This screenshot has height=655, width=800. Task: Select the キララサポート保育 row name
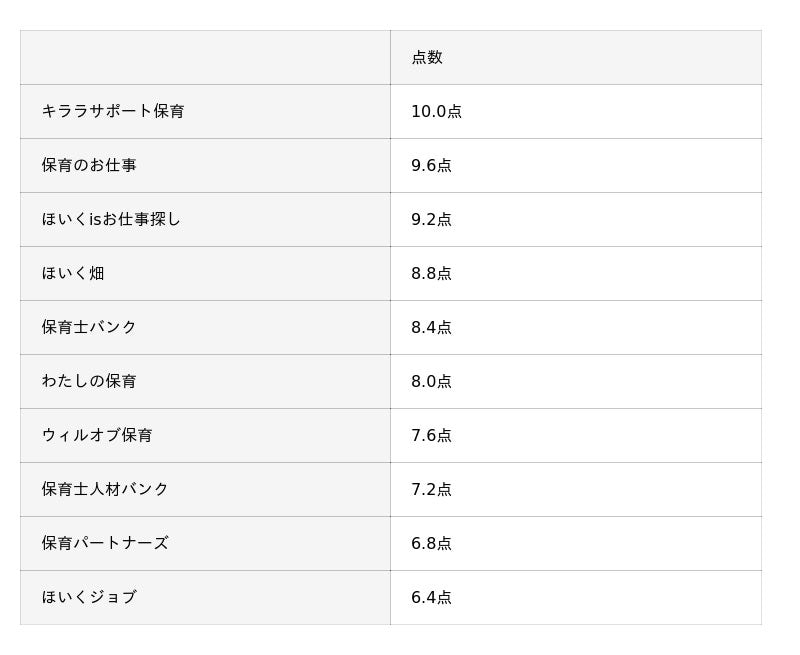point(113,112)
